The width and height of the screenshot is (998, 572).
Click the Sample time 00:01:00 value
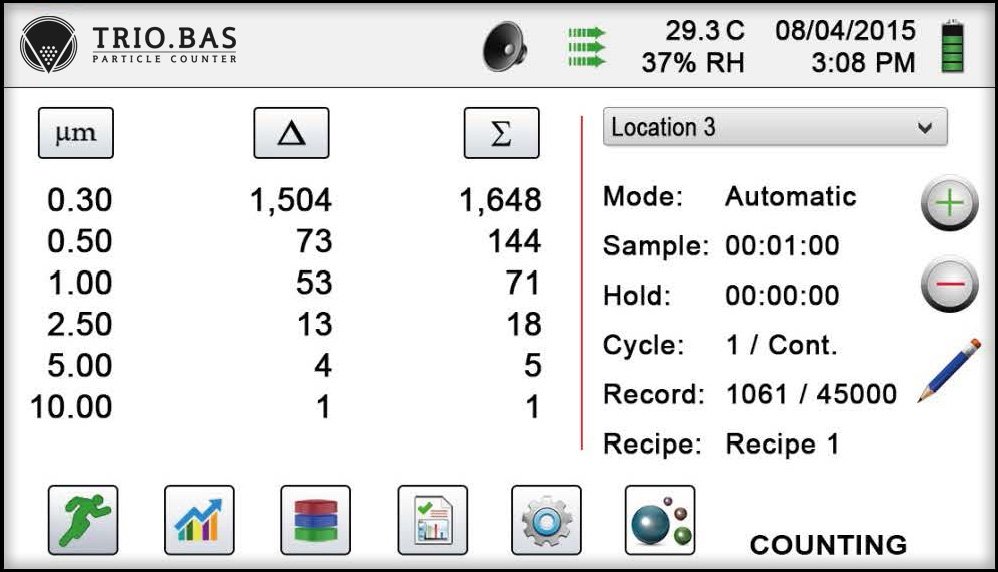click(x=782, y=246)
